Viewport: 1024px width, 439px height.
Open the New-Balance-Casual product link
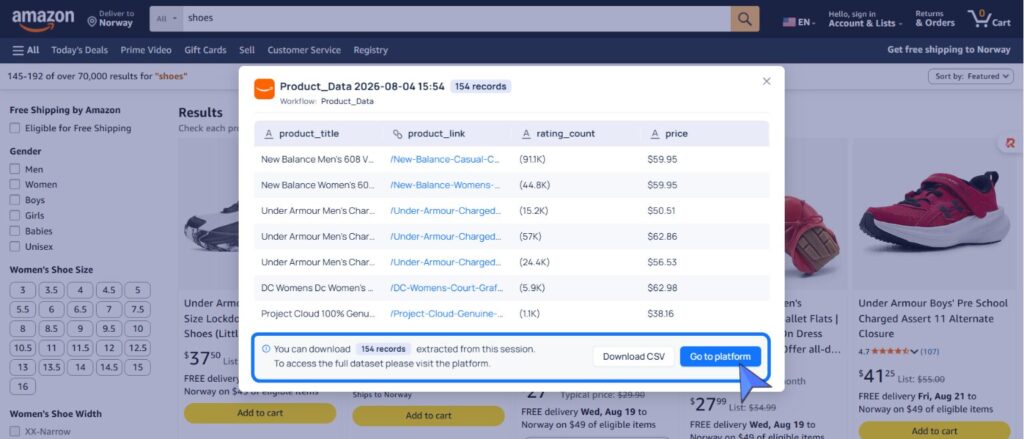point(445,159)
